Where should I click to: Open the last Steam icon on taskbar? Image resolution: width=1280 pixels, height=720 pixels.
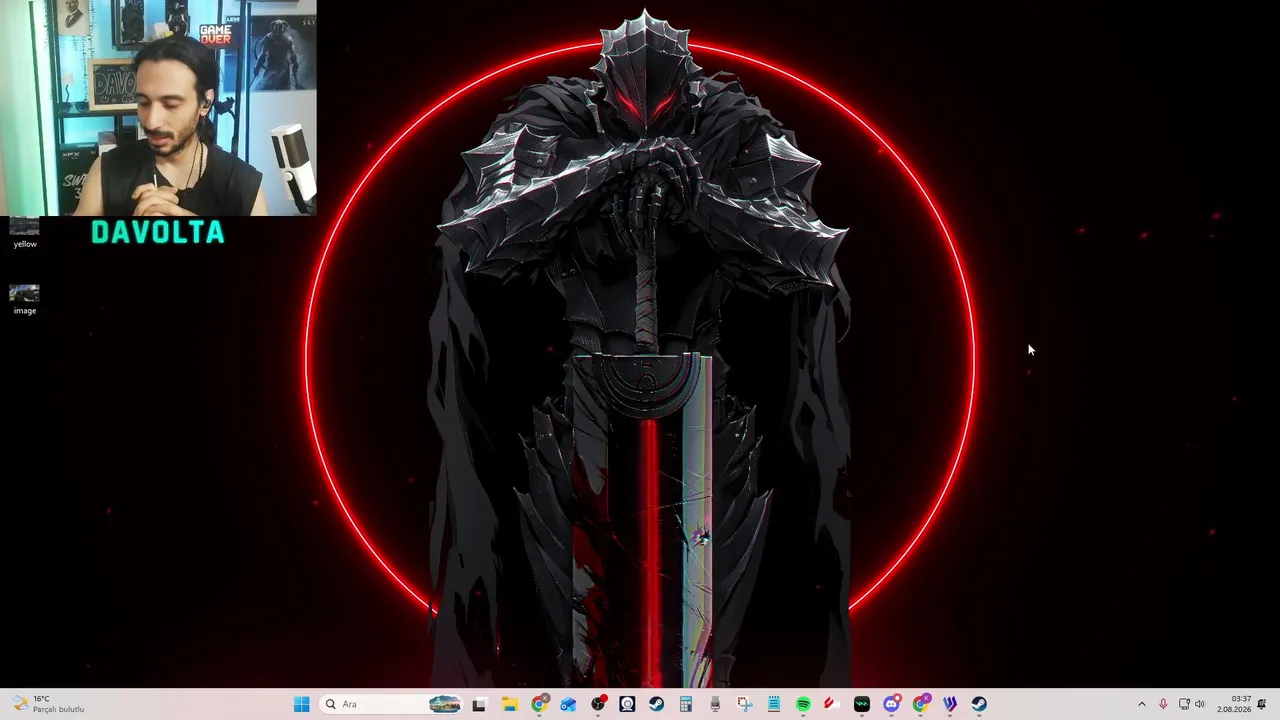tap(979, 704)
